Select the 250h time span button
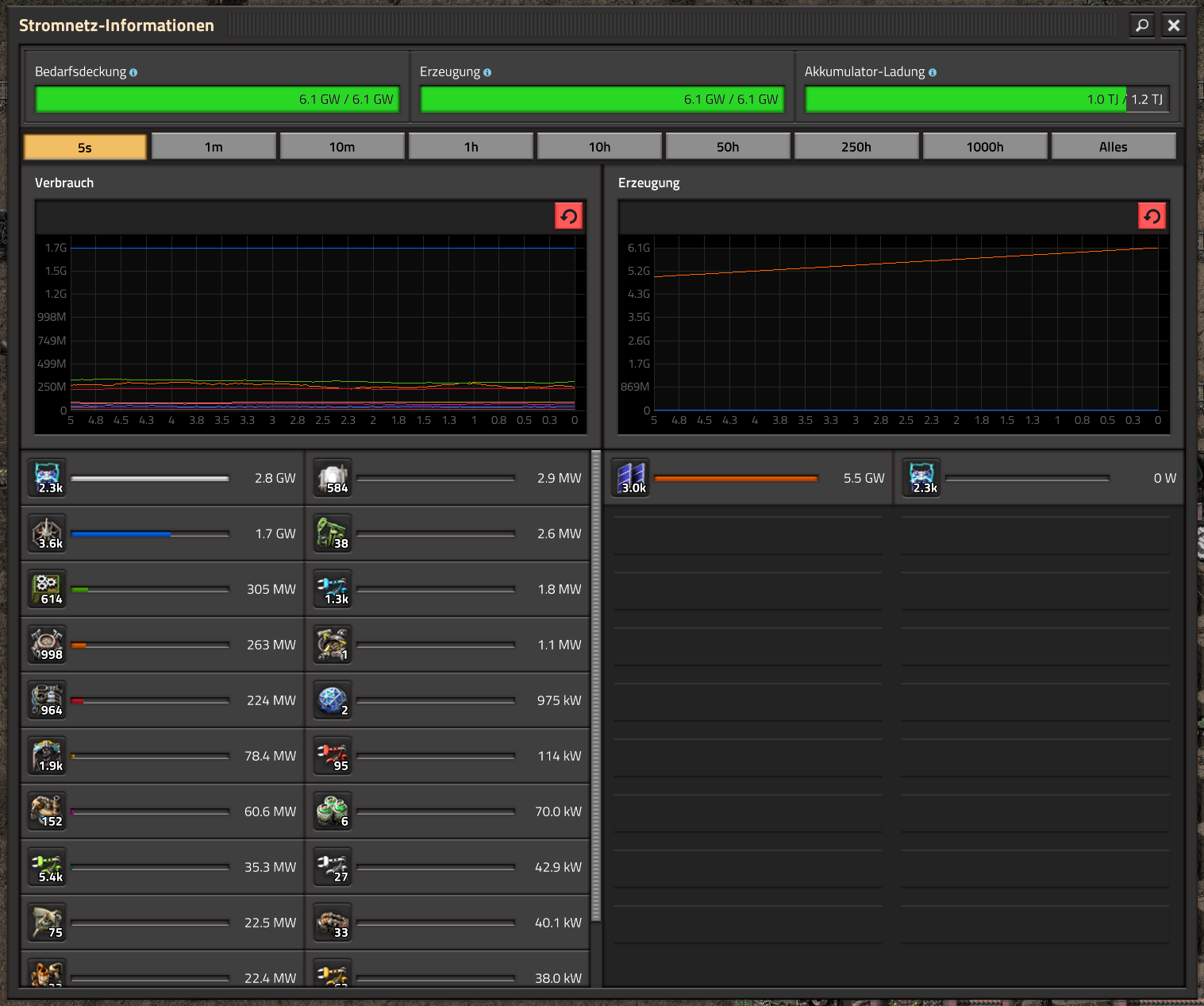This screenshot has height=1006, width=1204. point(856,147)
